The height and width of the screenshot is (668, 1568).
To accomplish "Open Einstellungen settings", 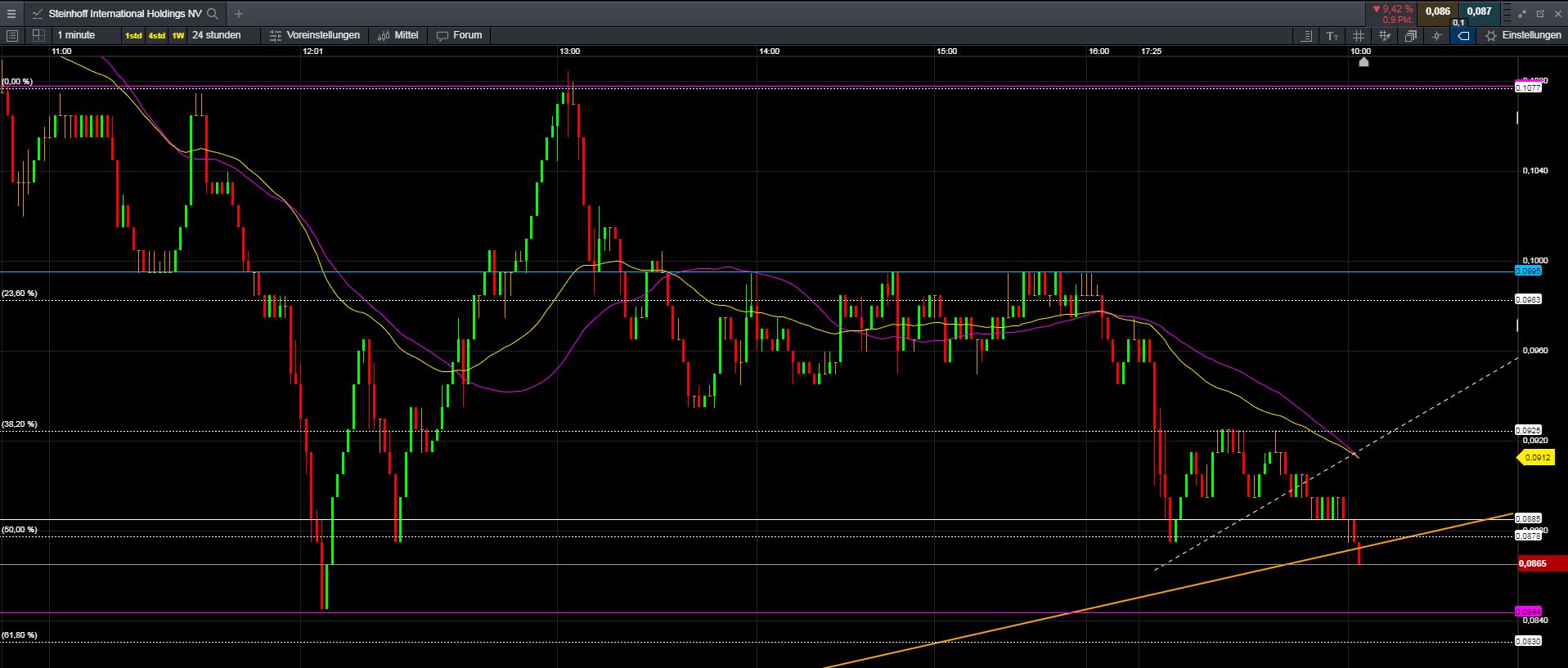I will (1523, 35).
